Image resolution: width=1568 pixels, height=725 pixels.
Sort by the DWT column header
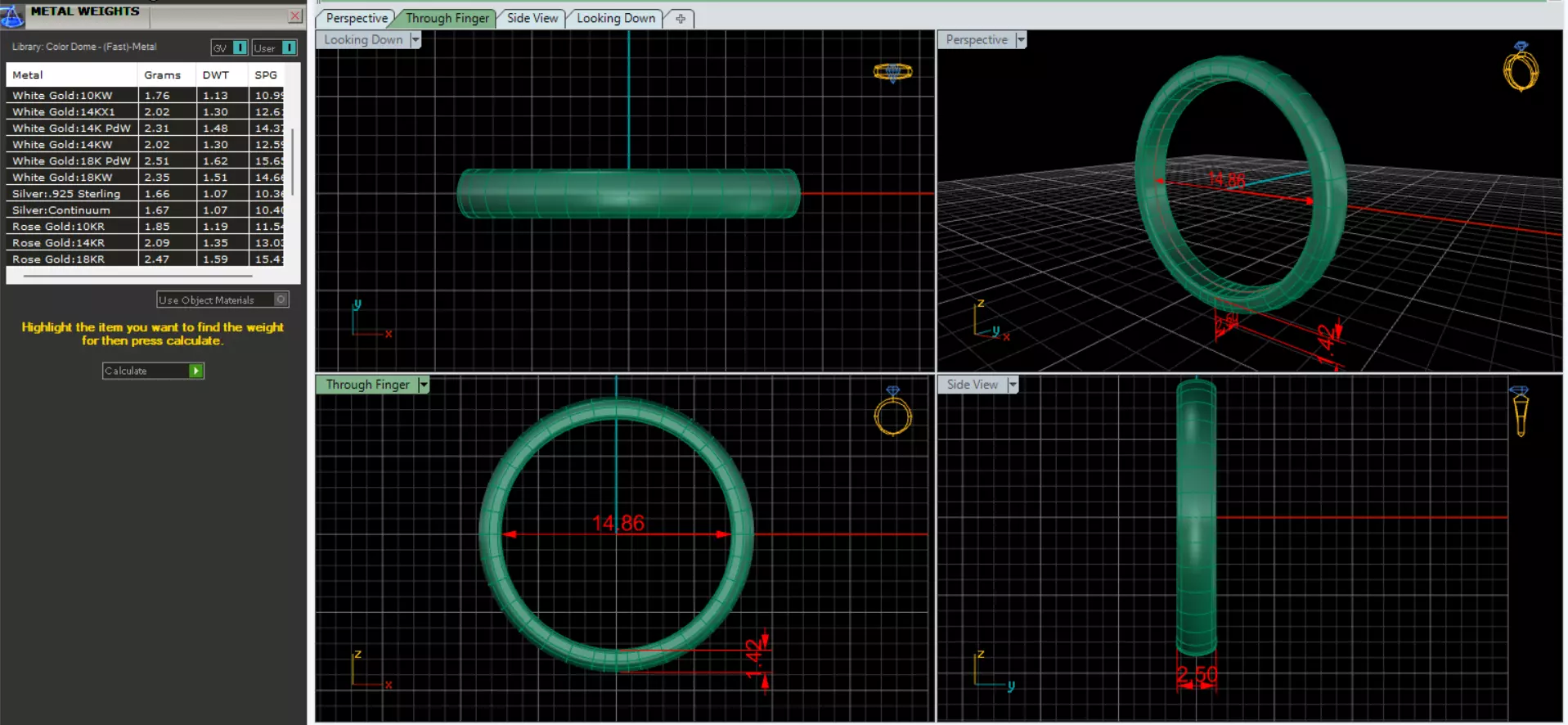pyautogui.click(x=222, y=74)
